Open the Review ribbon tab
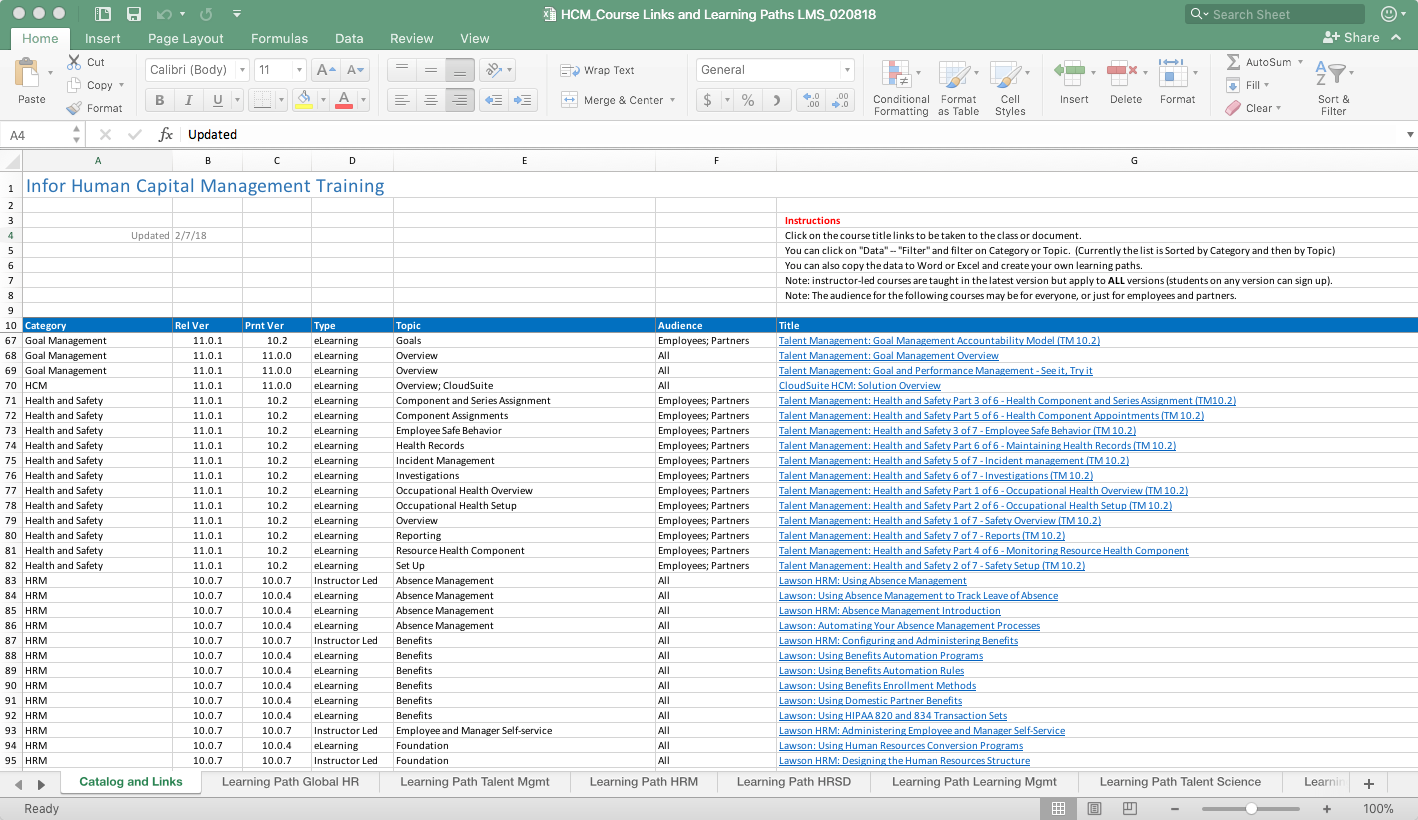 [x=412, y=38]
